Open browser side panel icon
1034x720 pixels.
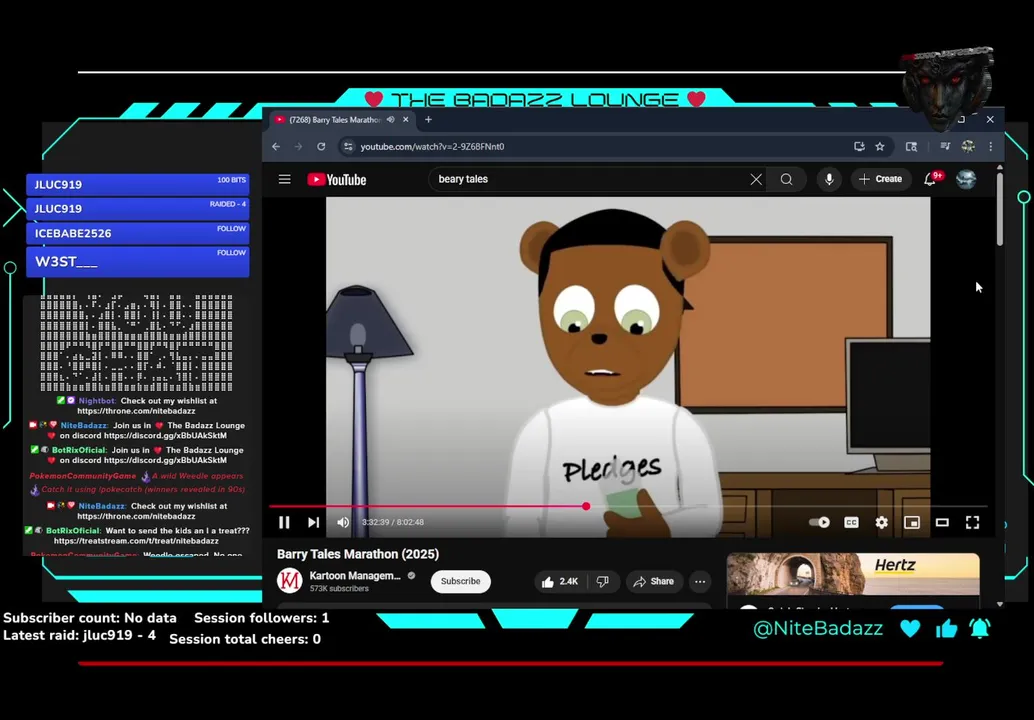(911, 146)
